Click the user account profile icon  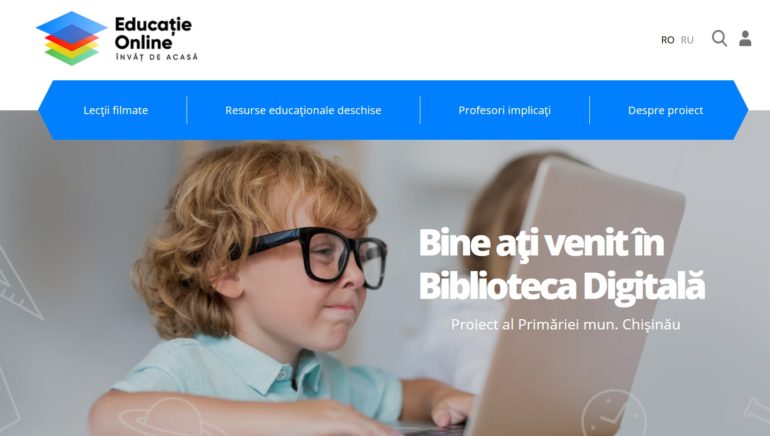coord(745,38)
